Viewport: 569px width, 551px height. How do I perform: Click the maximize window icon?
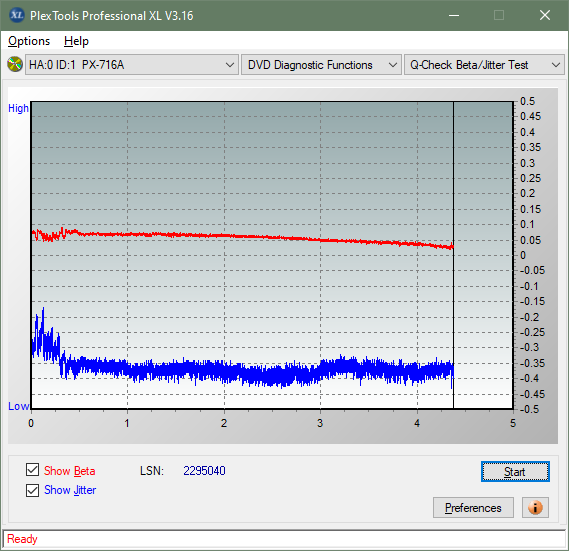click(x=499, y=16)
